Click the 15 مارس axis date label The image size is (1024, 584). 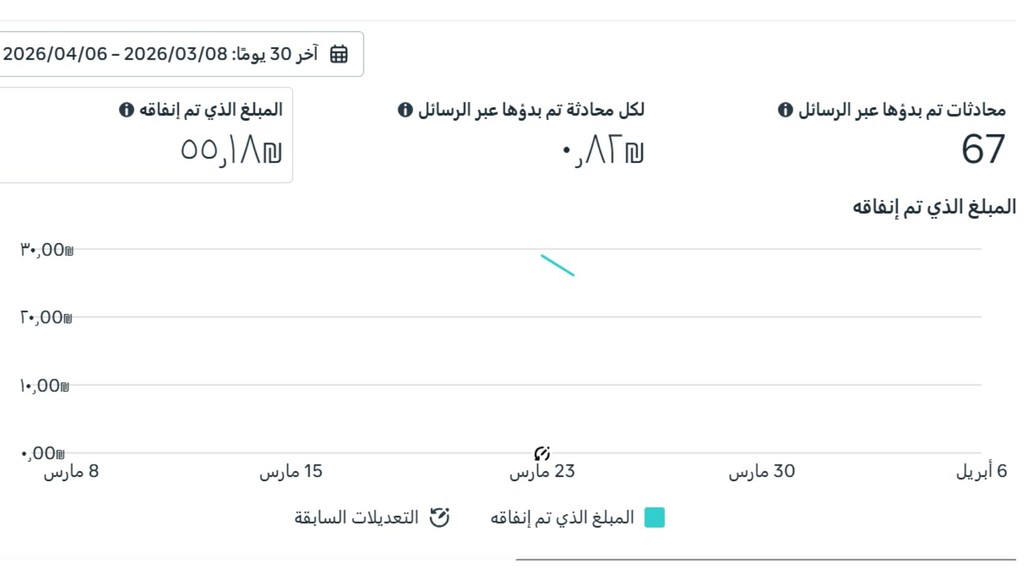291,472
